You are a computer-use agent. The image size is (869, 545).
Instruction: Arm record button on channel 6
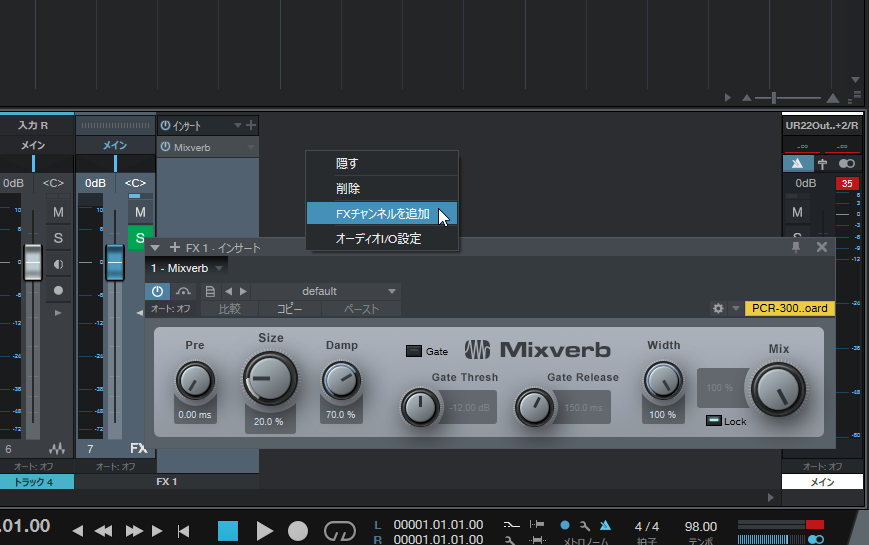58,290
